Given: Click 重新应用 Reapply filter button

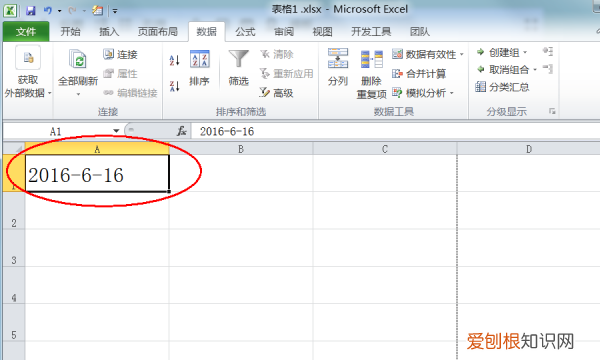Looking at the screenshot, I should [x=287, y=73].
